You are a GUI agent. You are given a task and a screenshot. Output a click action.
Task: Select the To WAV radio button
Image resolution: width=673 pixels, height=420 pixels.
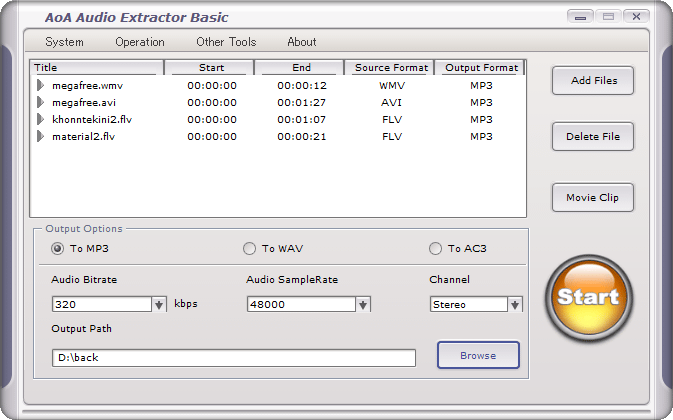249,249
